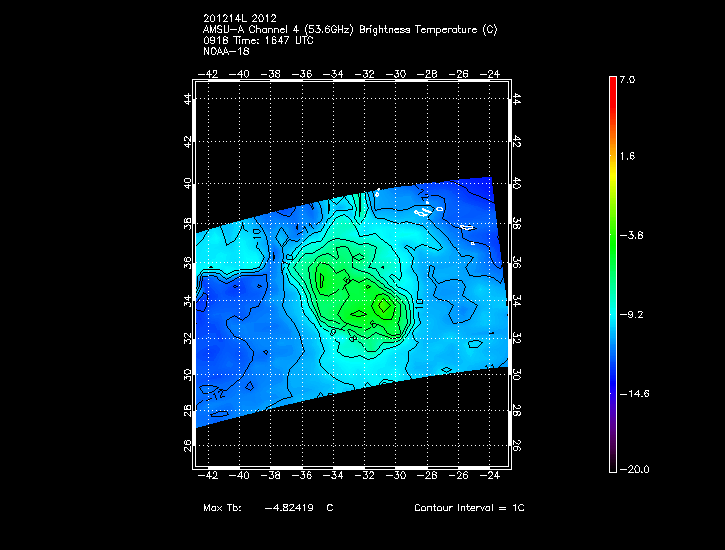Viewport: 725px width, 550px height.
Task: Click the Contour Interval = 1C text
Action: 469,508
